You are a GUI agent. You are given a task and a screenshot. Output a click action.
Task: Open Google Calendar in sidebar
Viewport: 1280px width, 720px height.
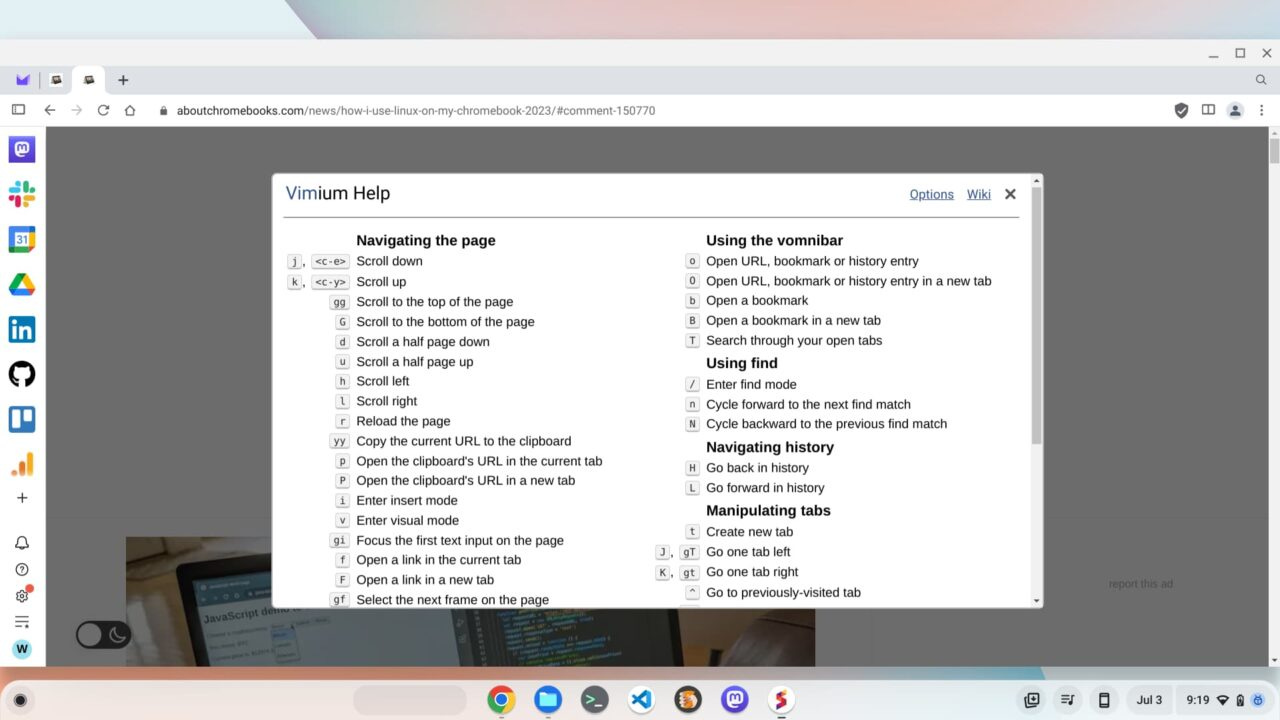tap(22, 239)
